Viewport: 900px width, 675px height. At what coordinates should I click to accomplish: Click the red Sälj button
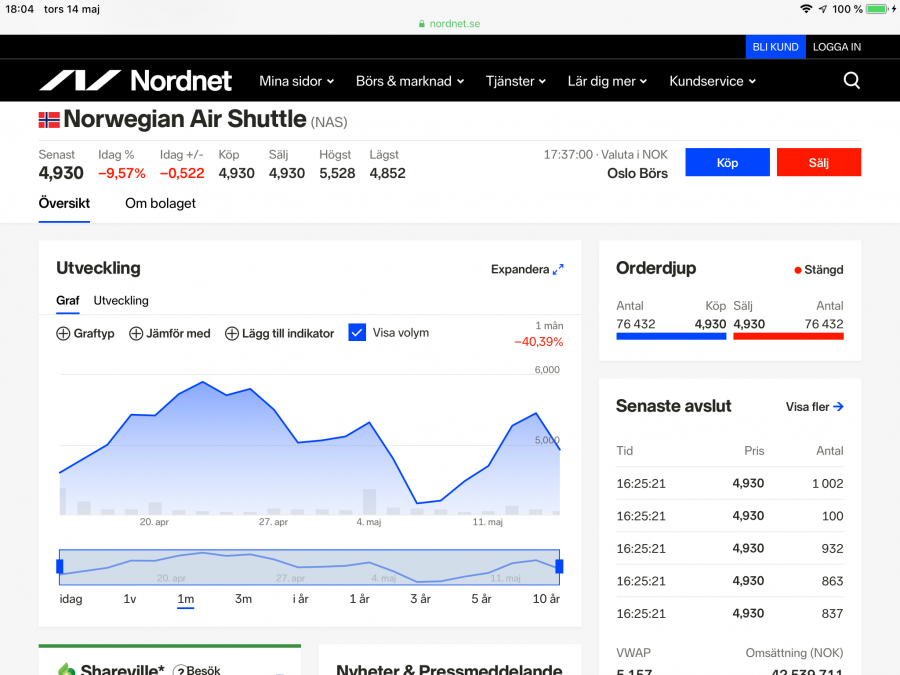pyautogui.click(x=819, y=162)
